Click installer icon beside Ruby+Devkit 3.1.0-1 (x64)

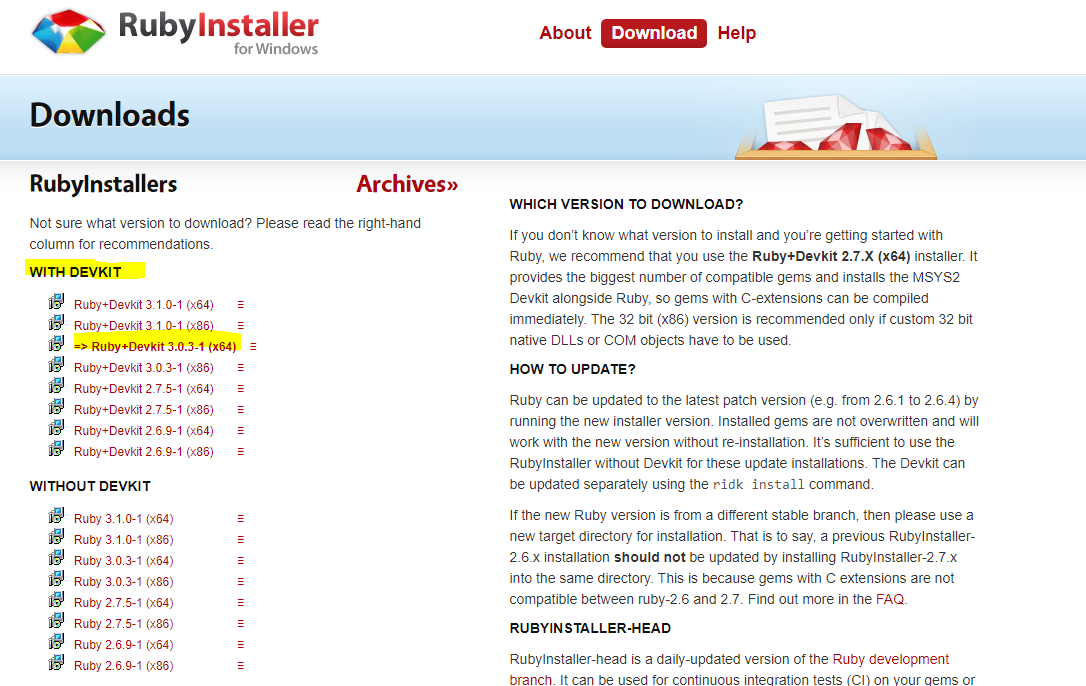pyautogui.click(x=56, y=302)
